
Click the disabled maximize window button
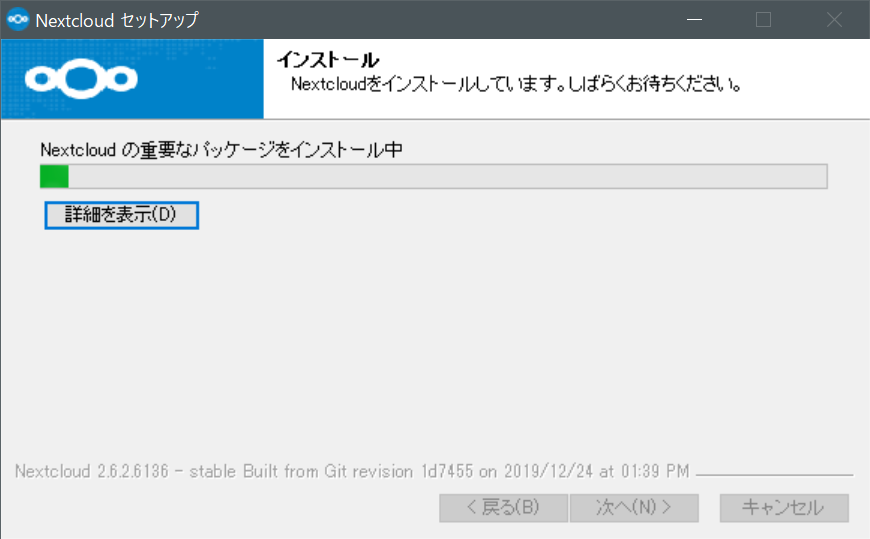tap(763, 19)
